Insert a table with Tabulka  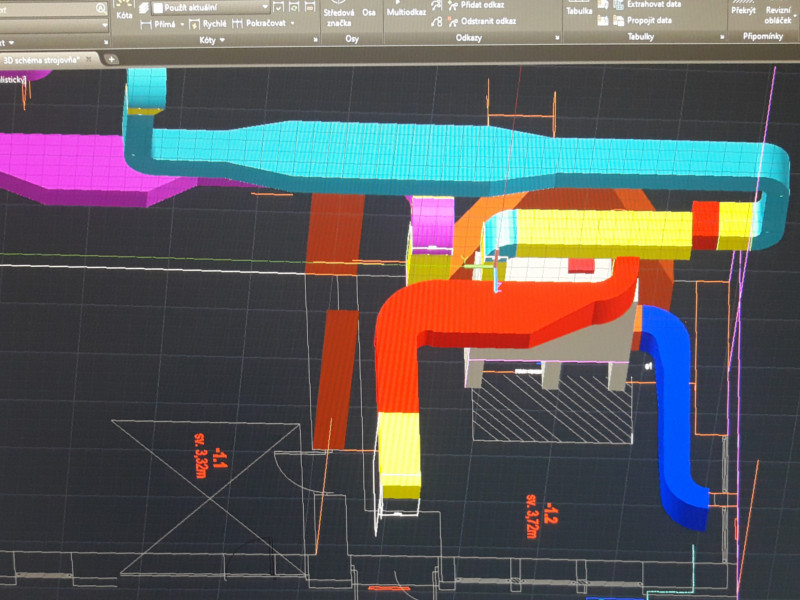pyautogui.click(x=579, y=10)
